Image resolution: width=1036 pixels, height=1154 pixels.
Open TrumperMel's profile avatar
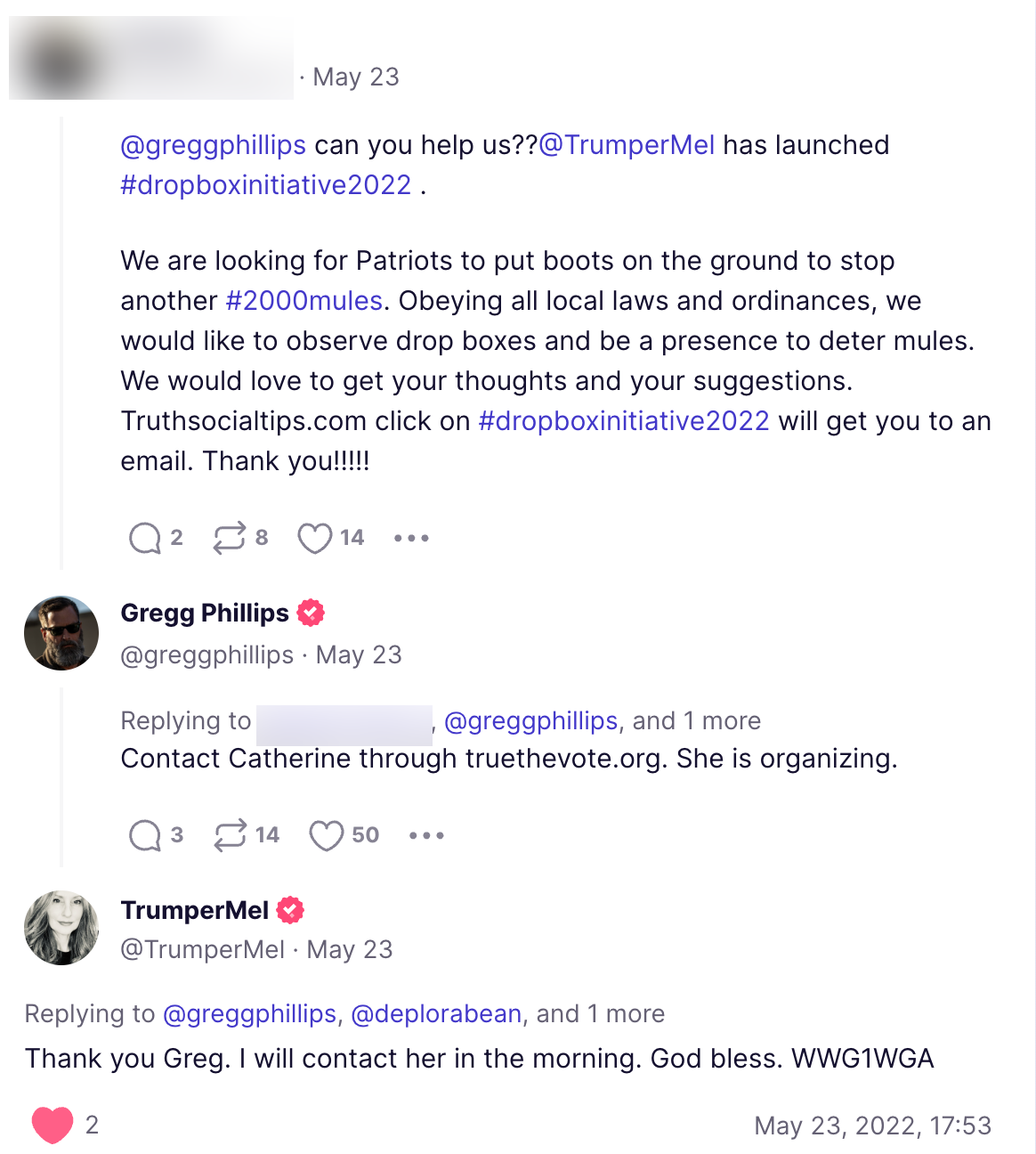(61, 928)
